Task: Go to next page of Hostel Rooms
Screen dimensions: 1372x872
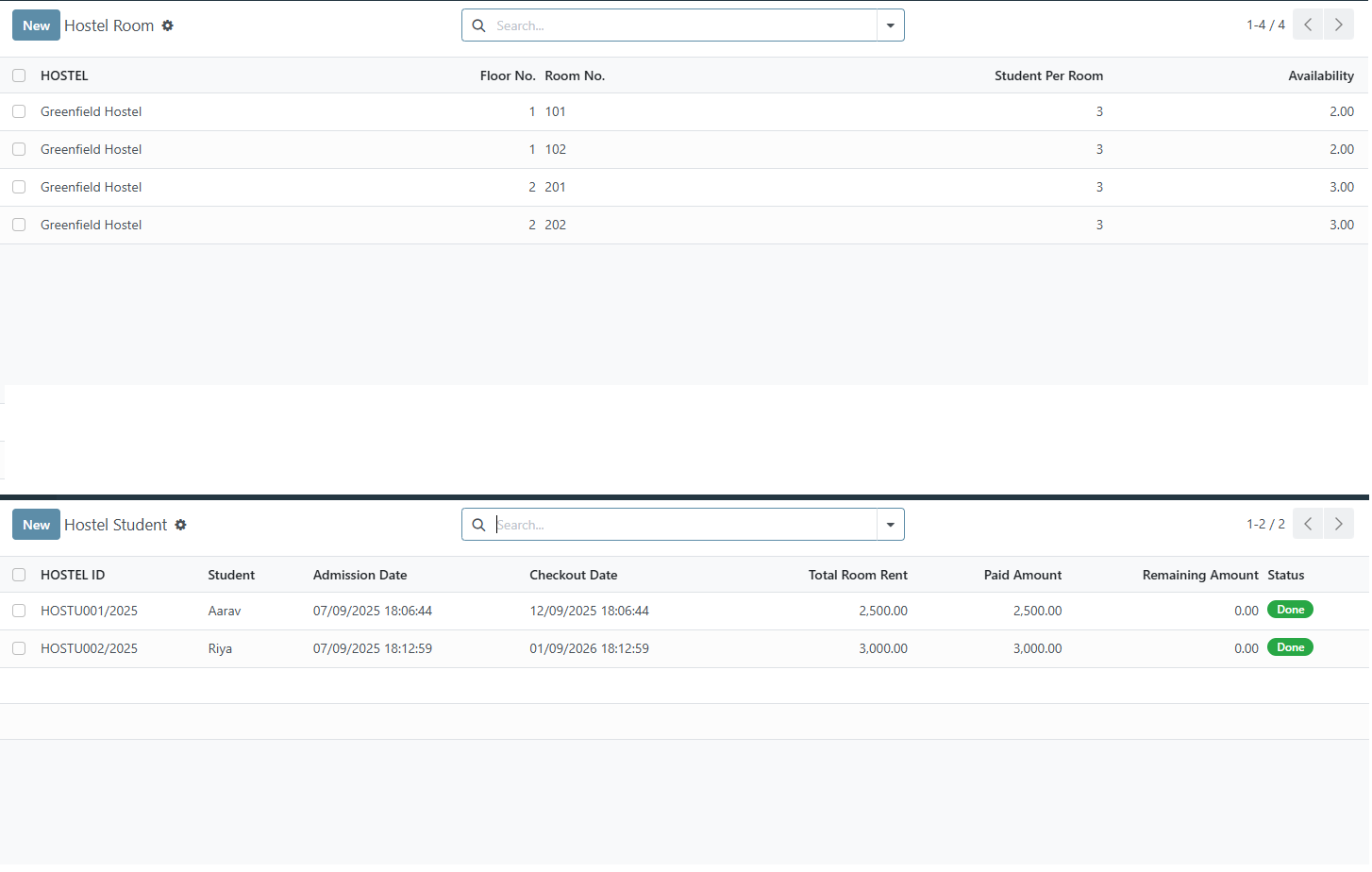Action: [x=1338, y=25]
